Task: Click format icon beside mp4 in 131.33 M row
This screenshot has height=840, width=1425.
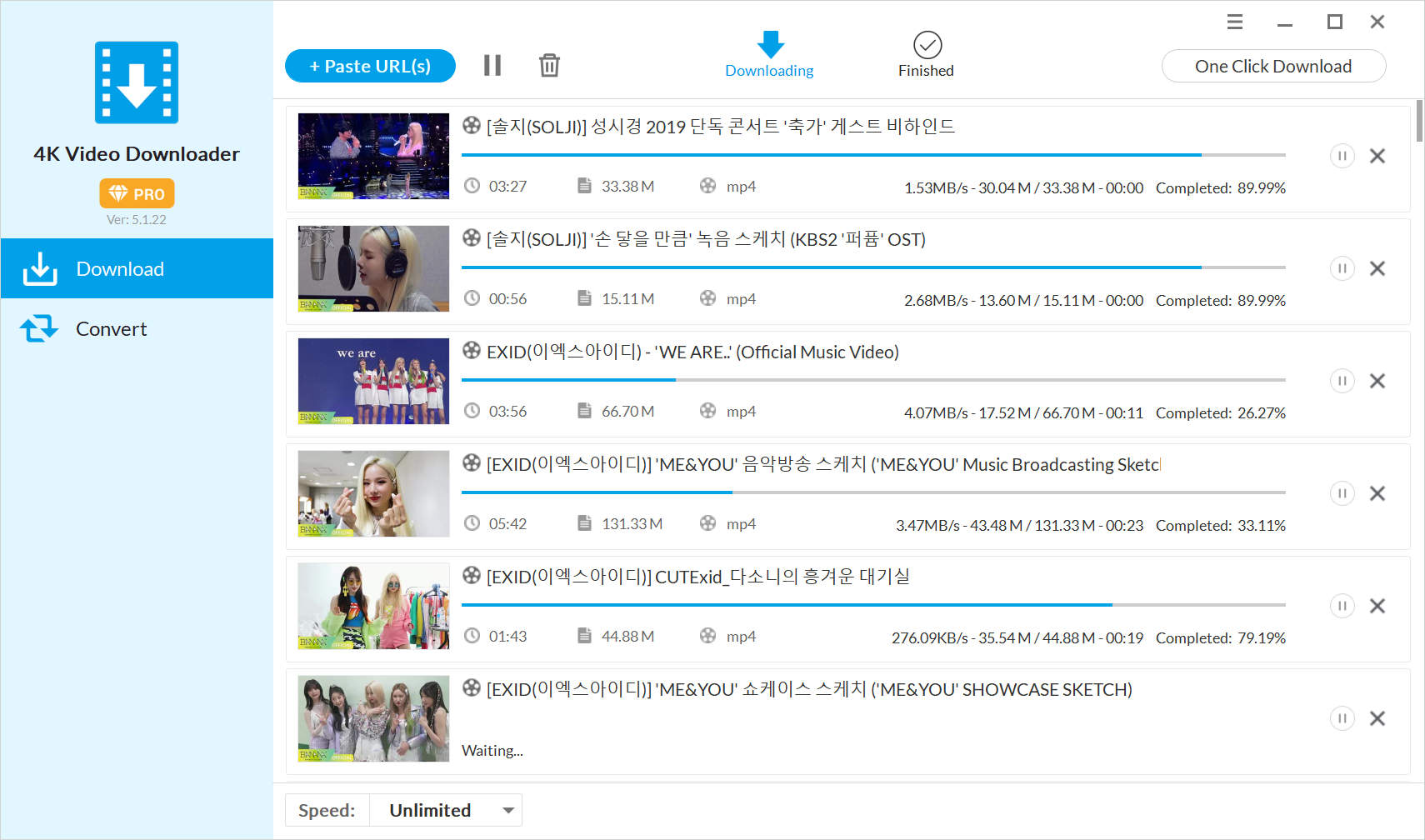Action: pyautogui.click(x=707, y=523)
